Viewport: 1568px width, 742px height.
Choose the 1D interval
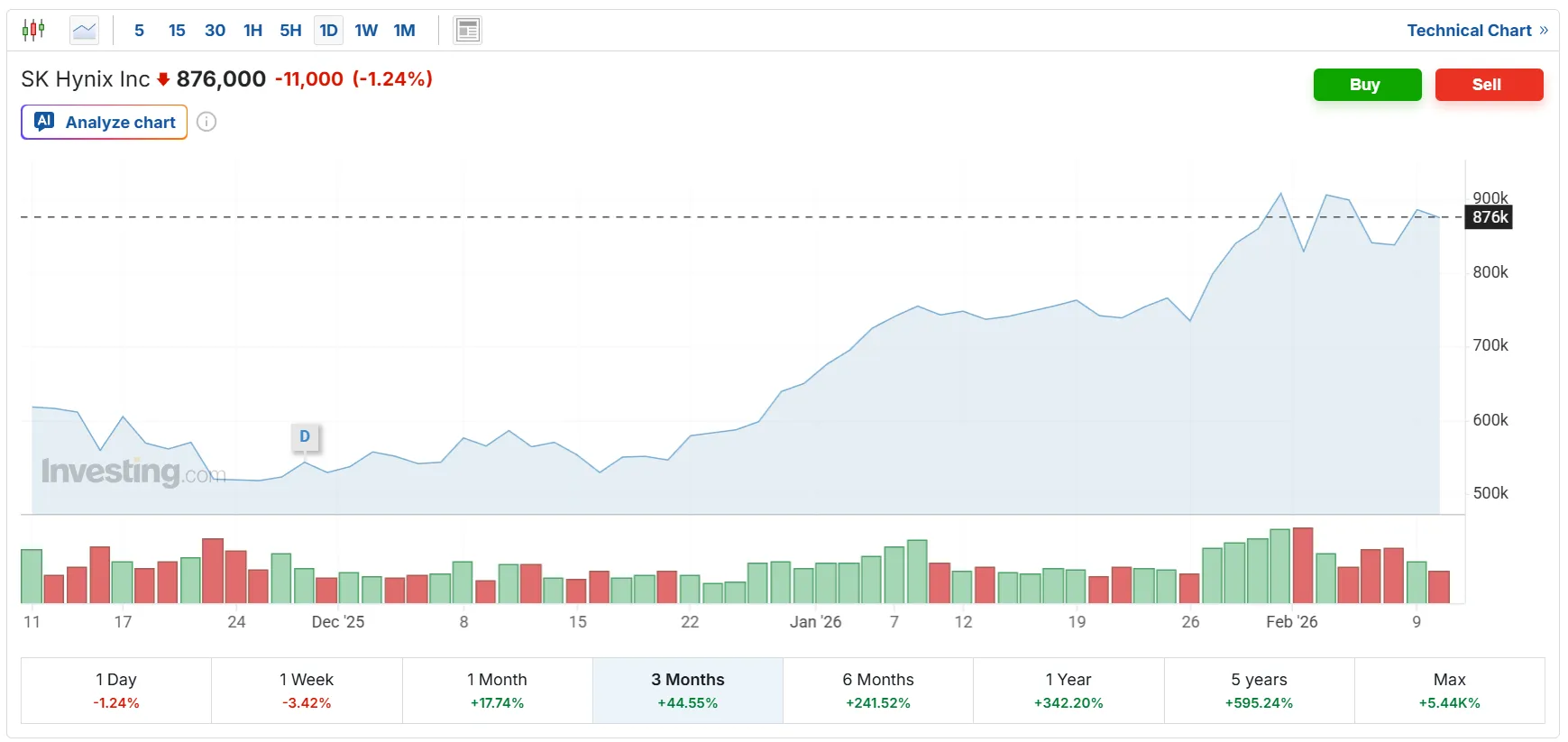point(328,31)
